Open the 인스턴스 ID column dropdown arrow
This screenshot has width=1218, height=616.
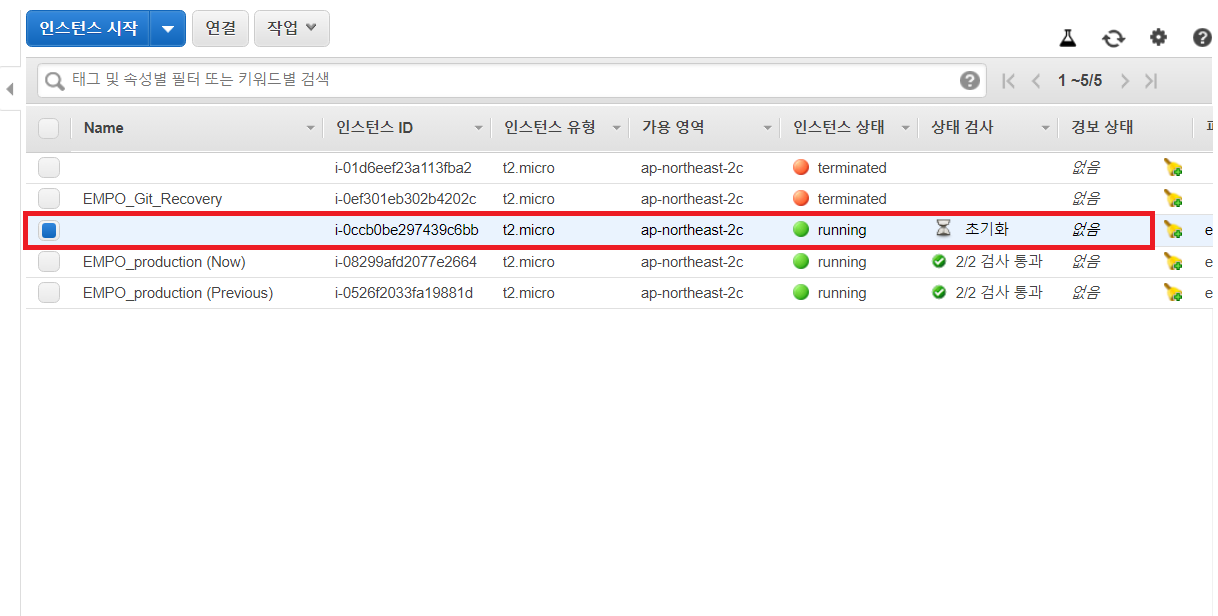tap(479, 128)
